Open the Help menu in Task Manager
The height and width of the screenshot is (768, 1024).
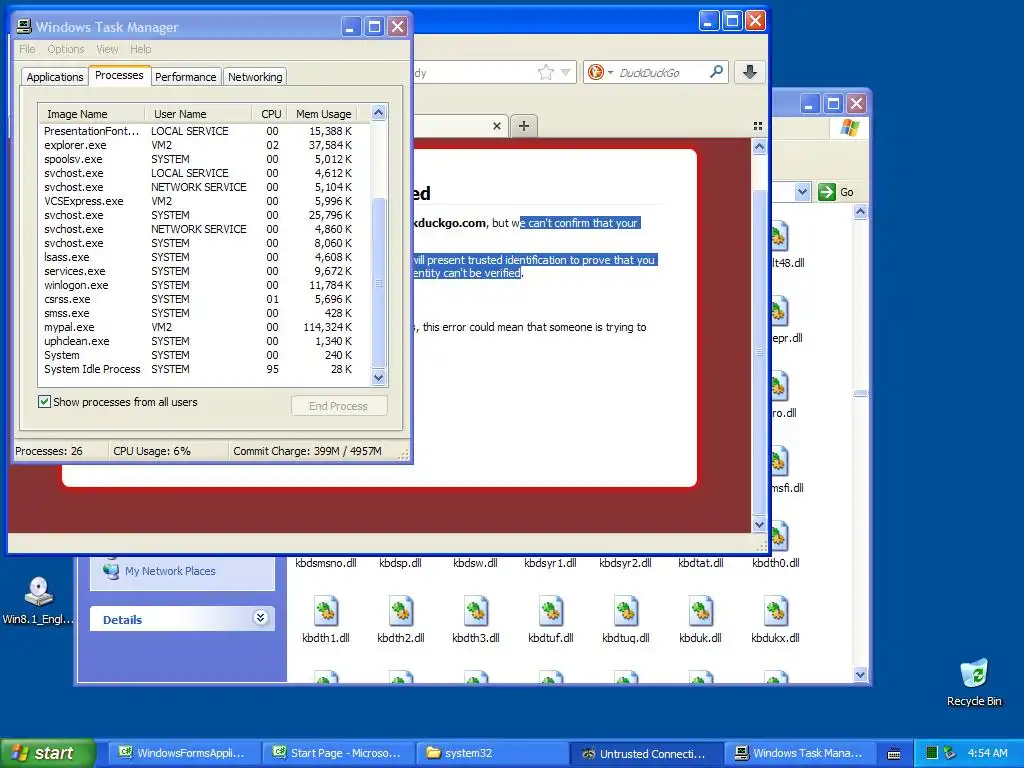point(140,49)
